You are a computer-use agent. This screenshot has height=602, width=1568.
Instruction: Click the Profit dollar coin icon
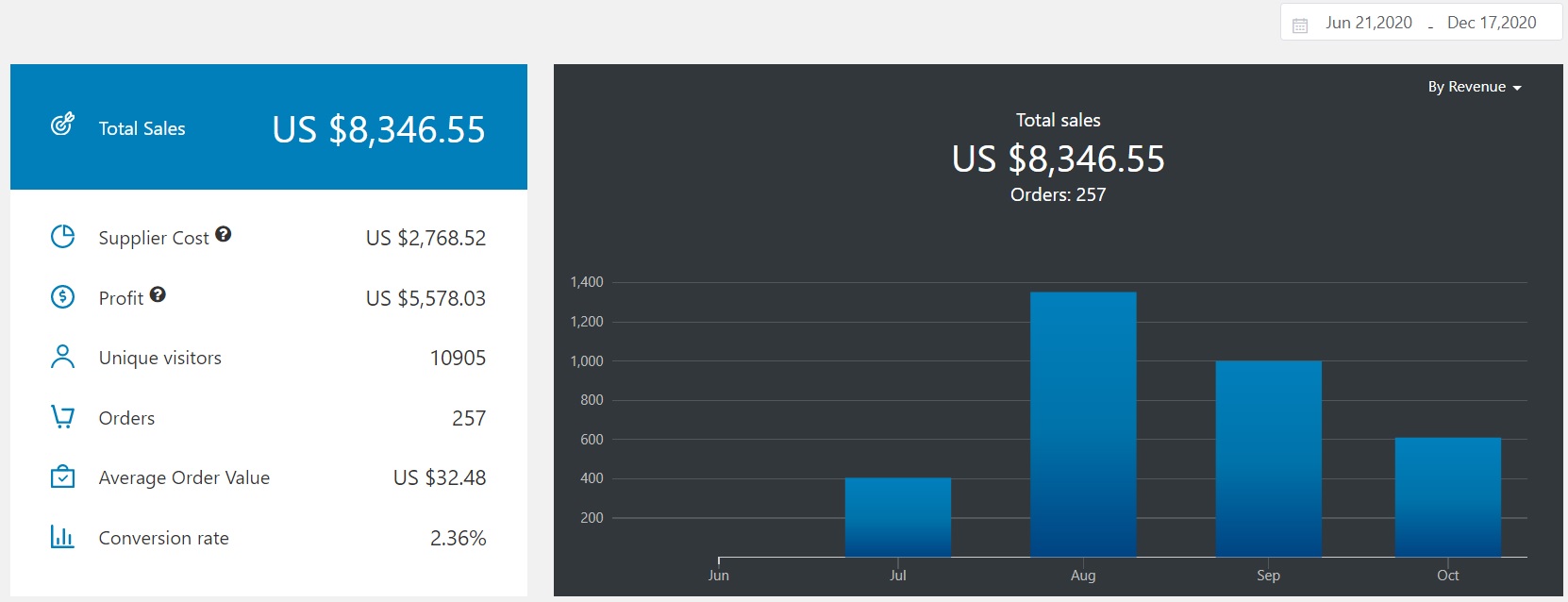click(x=62, y=297)
